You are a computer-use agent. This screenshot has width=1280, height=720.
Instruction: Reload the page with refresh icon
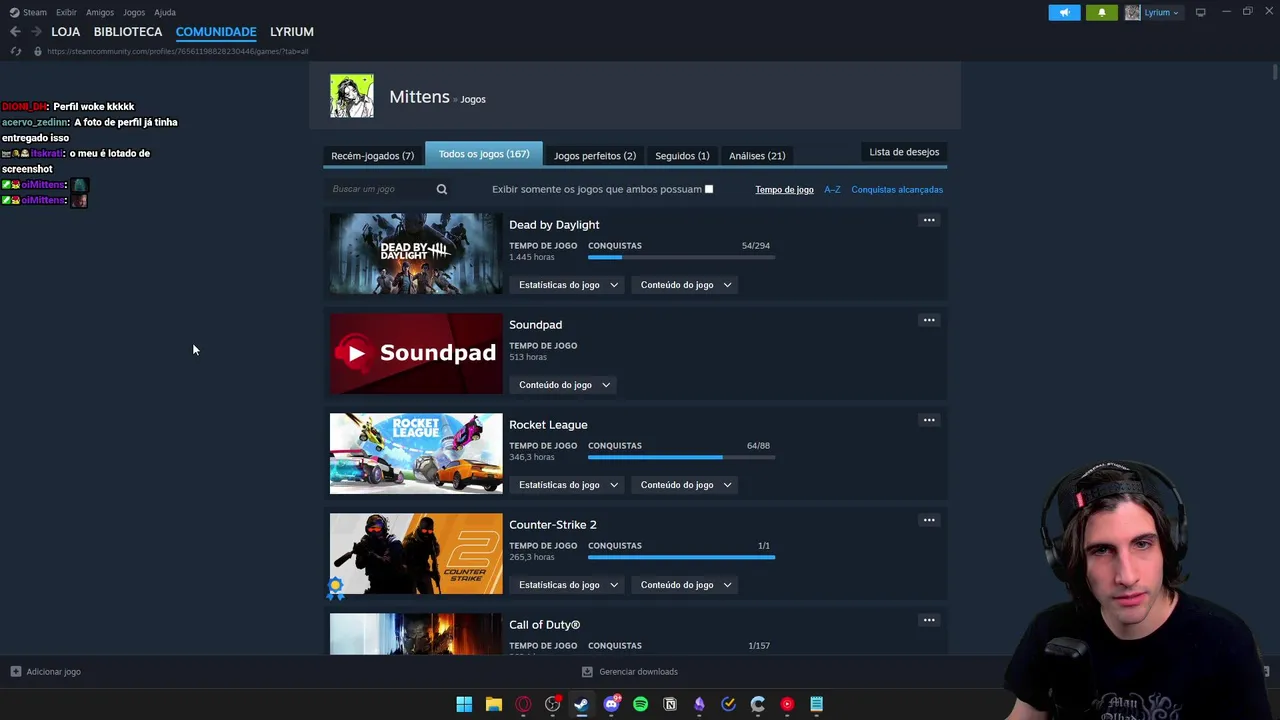coord(16,51)
